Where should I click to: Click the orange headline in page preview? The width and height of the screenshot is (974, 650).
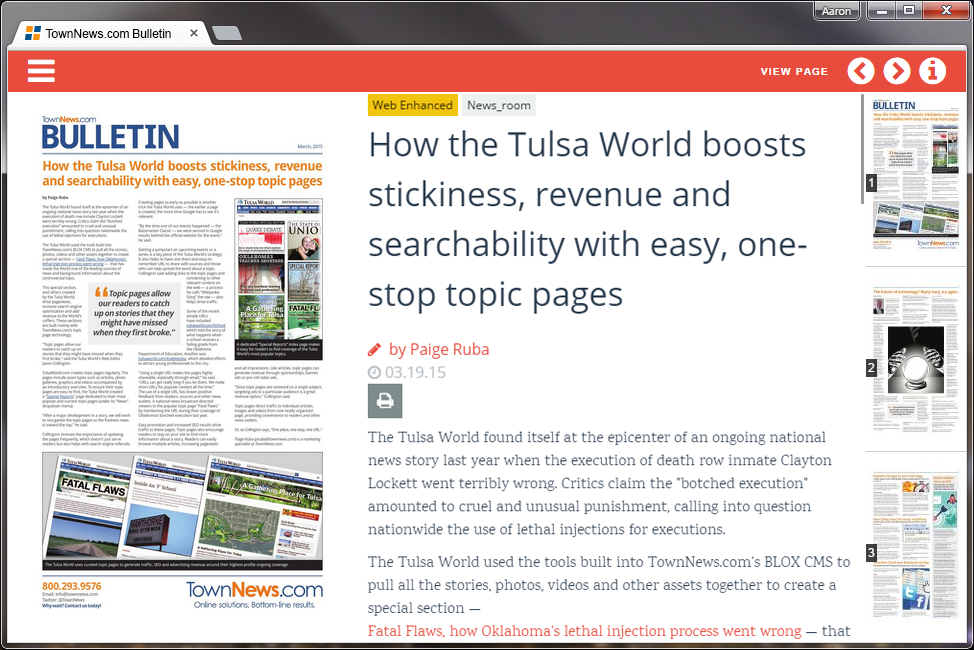click(183, 173)
